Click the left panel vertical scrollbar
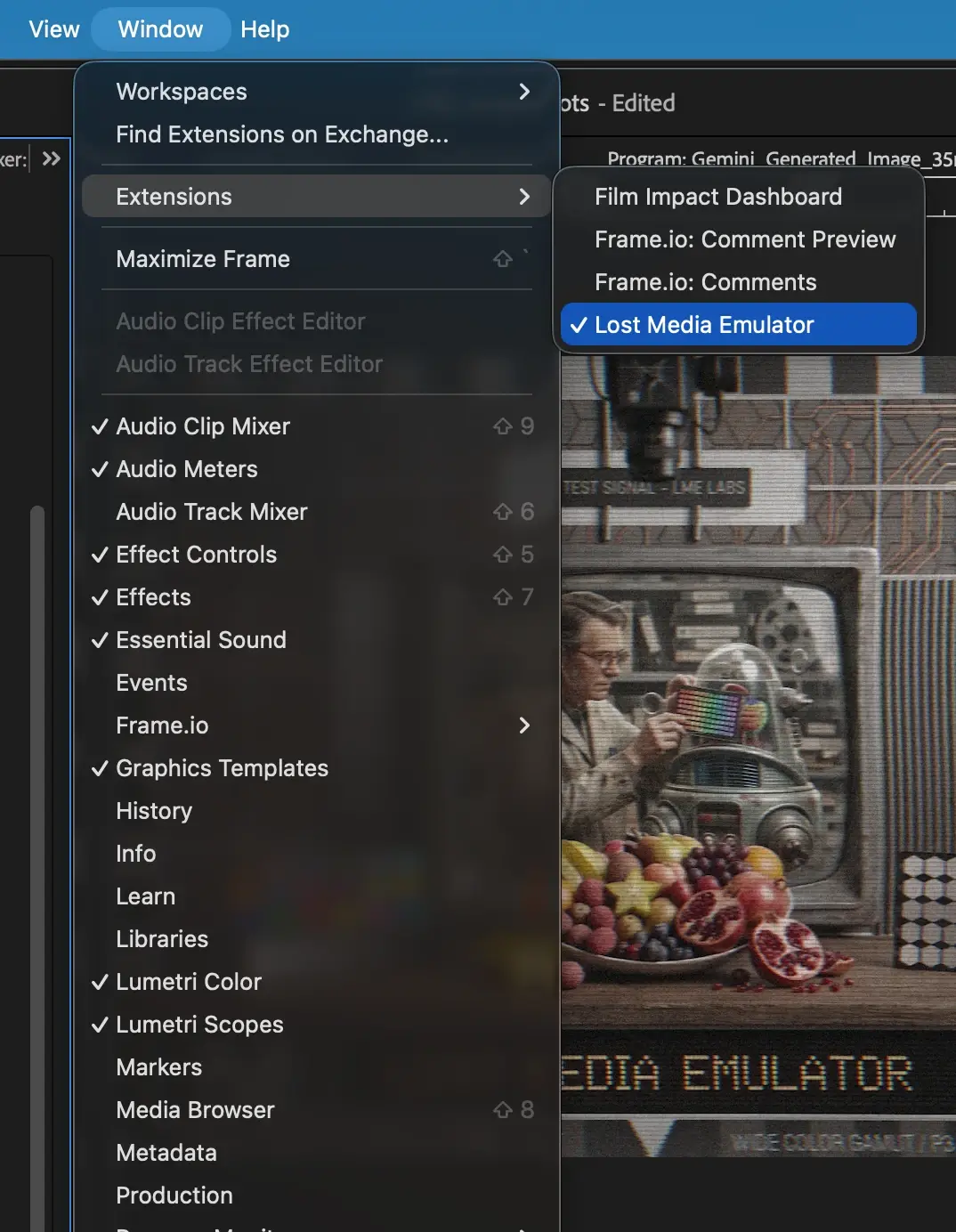Viewport: 956px width, 1232px height. [36, 868]
